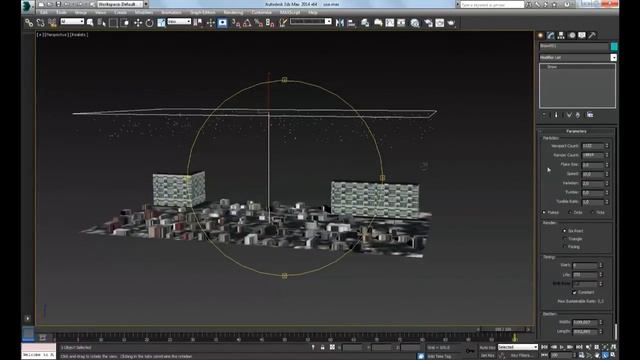Click the Auto Key button
The height and width of the screenshot is (360, 640).
[x=487, y=347]
